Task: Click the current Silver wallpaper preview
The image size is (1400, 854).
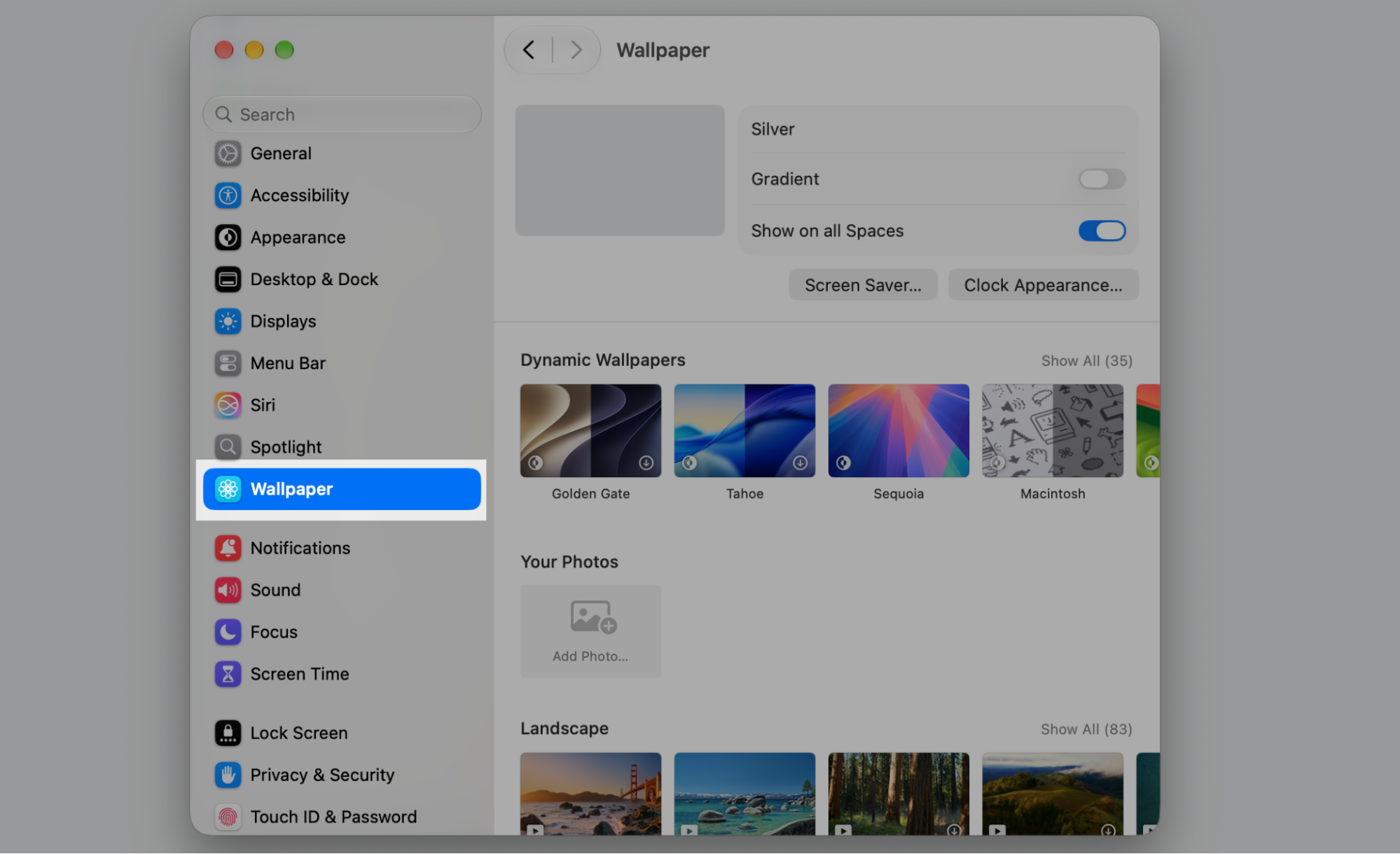Action: click(x=620, y=171)
